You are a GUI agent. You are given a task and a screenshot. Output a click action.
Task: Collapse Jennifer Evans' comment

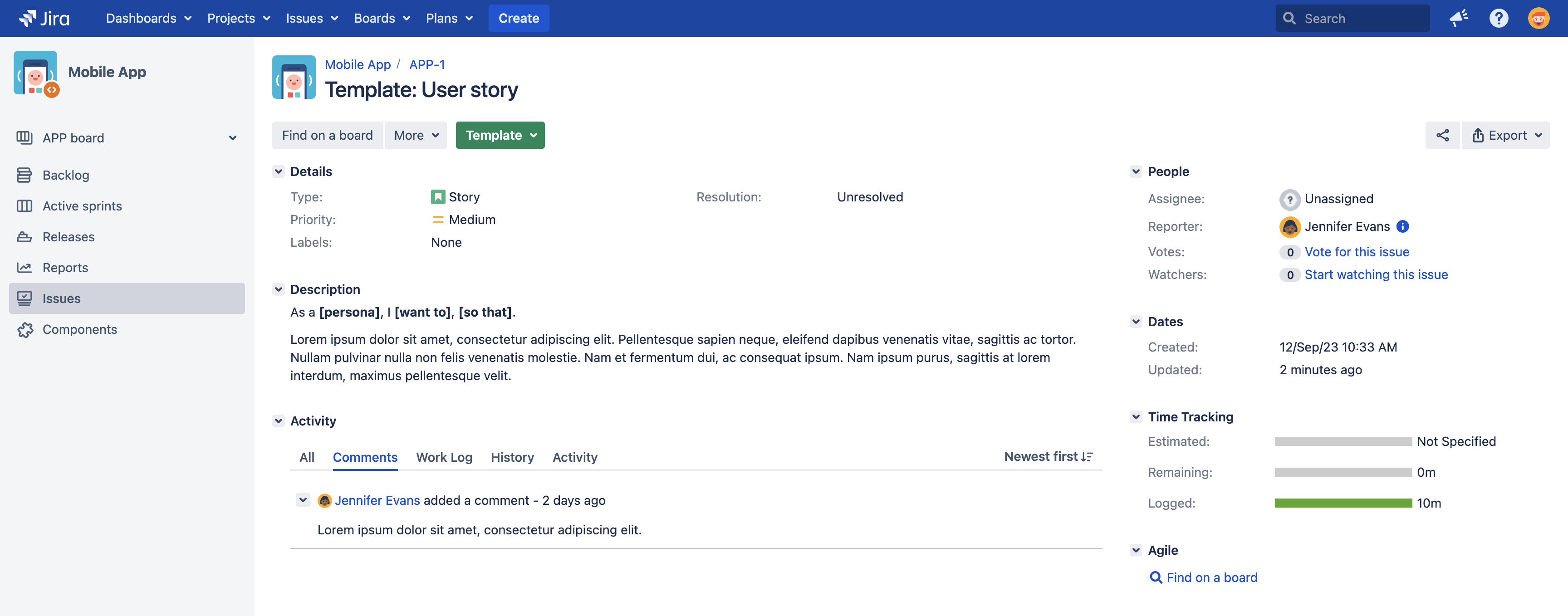303,500
